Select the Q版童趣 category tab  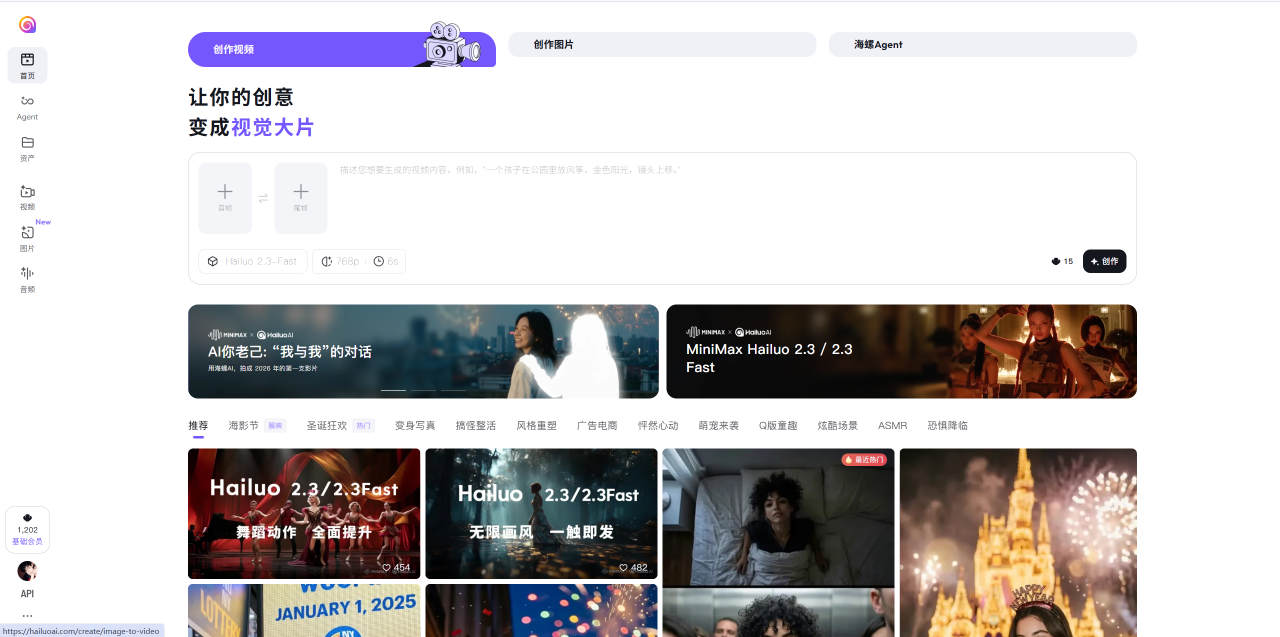pos(778,425)
